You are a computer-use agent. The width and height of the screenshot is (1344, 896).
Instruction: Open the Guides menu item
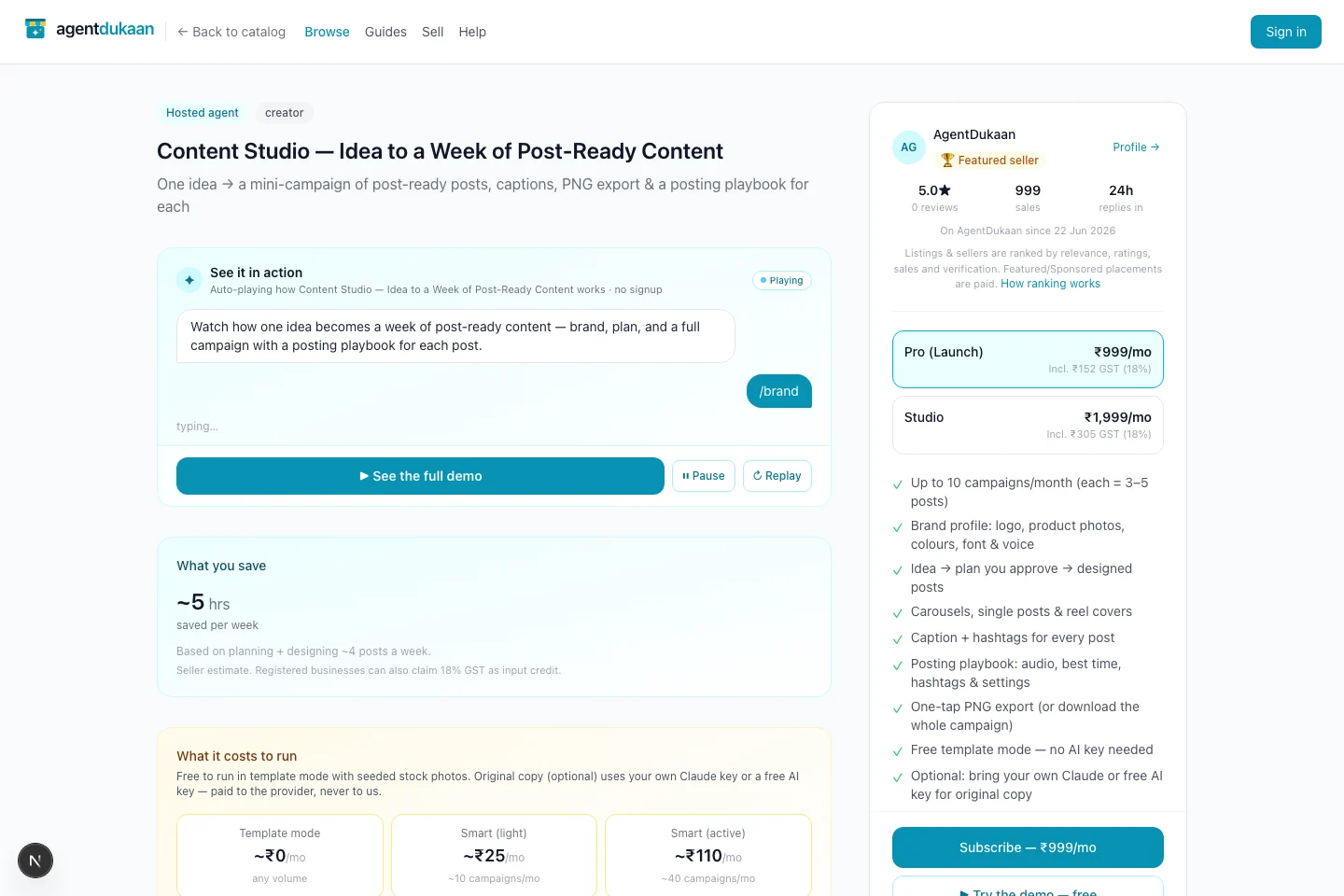tap(385, 32)
